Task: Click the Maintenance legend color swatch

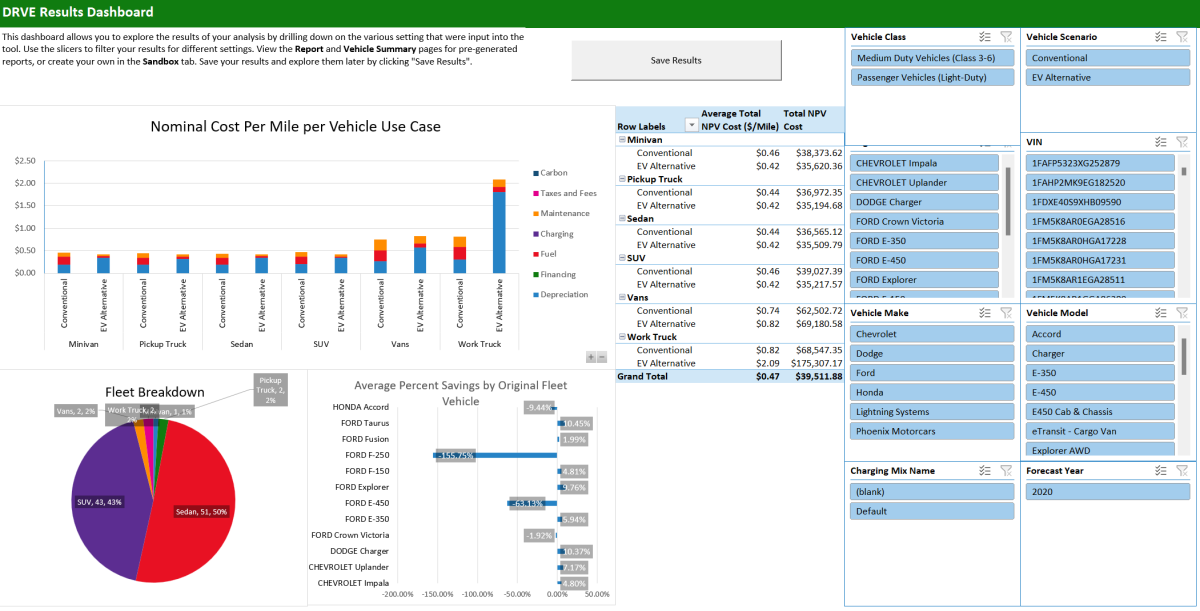Action: click(537, 213)
